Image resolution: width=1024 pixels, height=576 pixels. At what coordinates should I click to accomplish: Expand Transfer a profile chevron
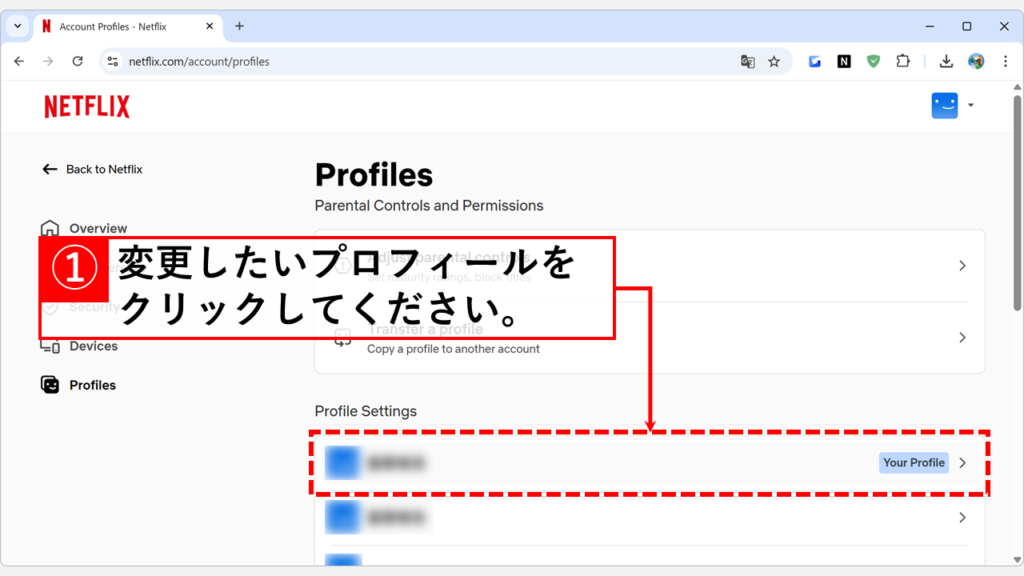pyautogui.click(x=962, y=338)
